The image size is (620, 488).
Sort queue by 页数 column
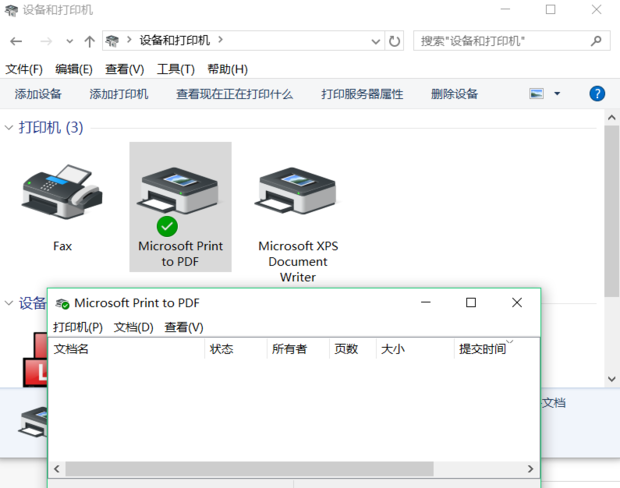click(x=353, y=349)
